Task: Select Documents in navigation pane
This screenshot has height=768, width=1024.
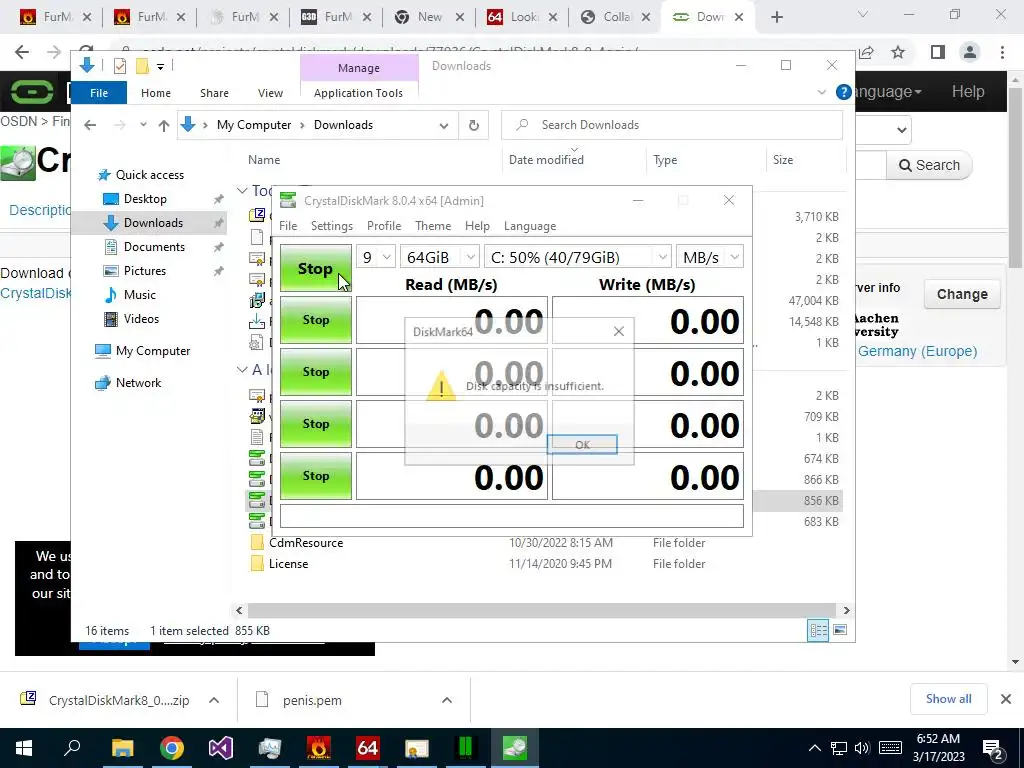Action: pos(154,247)
